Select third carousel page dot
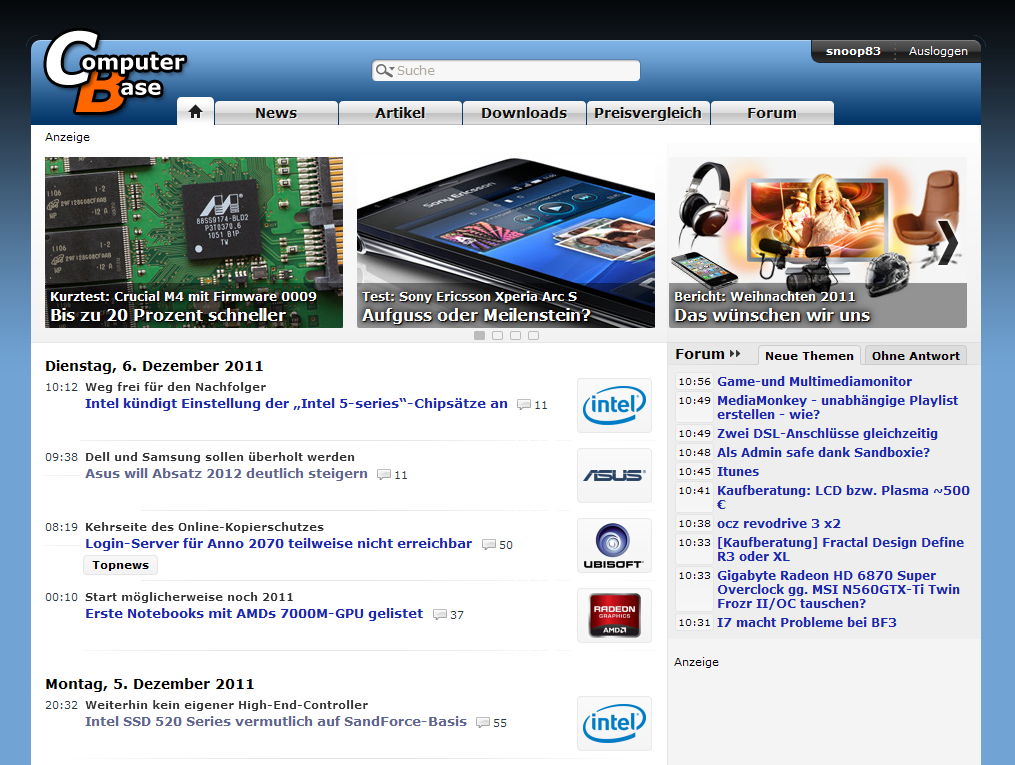This screenshot has height=765, width=1015. [515, 335]
